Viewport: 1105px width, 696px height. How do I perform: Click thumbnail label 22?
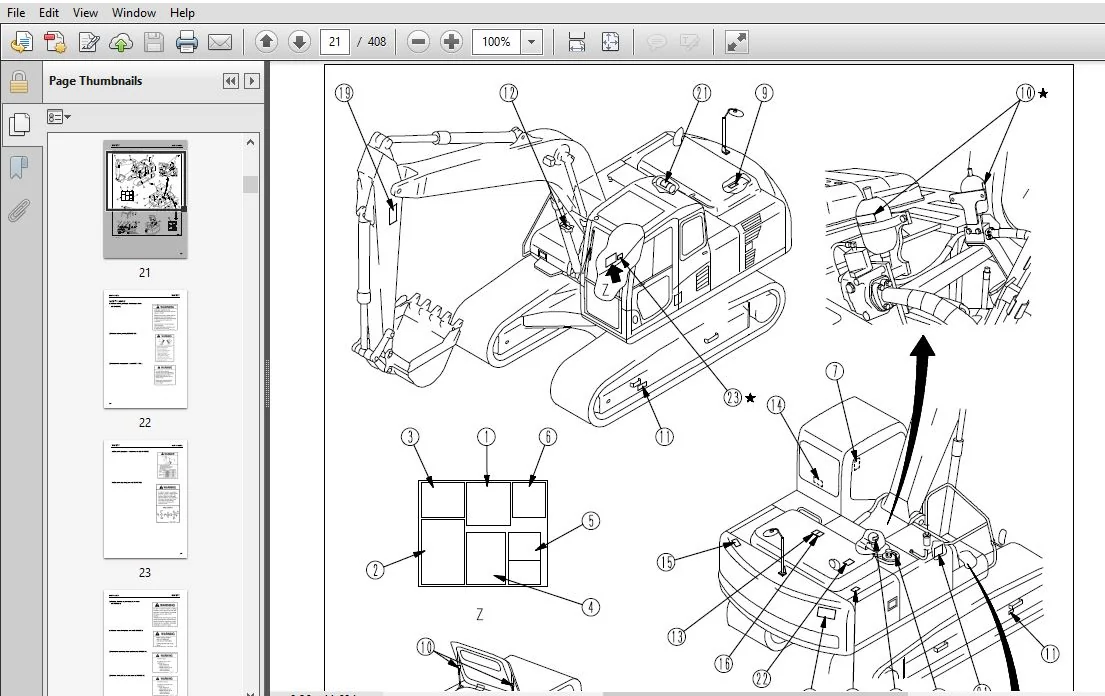(x=144, y=423)
